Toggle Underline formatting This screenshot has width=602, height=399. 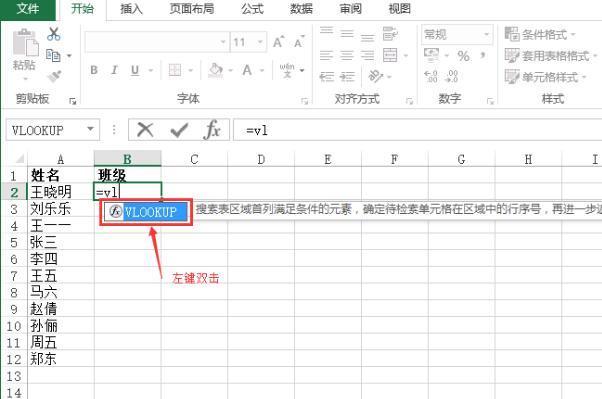tap(135, 70)
